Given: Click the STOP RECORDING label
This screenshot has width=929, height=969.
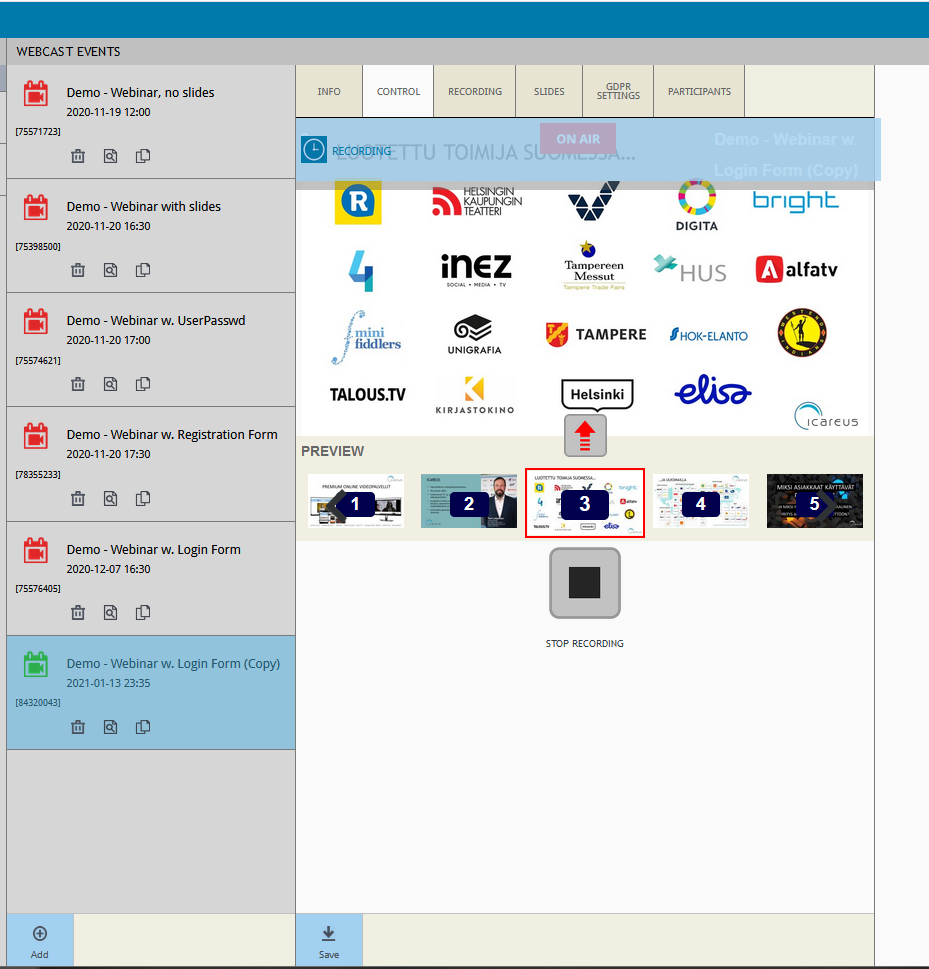Looking at the screenshot, I should pyautogui.click(x=585, y=643).
